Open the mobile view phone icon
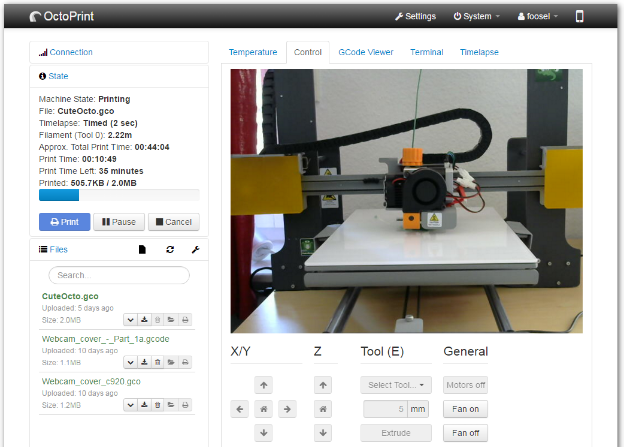624x447 pixels. 579,16
